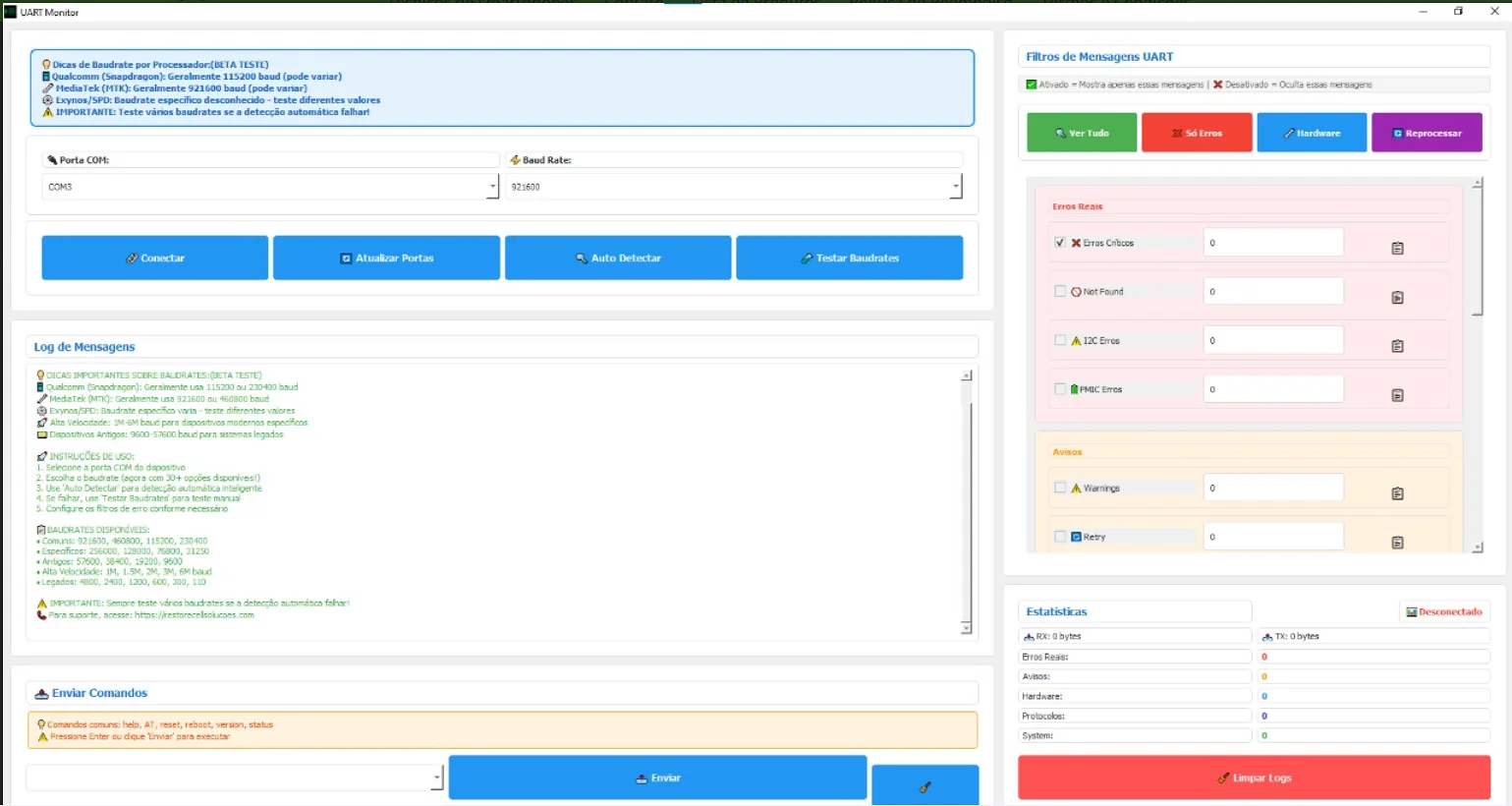The height and width of the screenshot is (806, 1512).
Task: Tick the I2C Erros checkbox
Action: pos(1060,340)
